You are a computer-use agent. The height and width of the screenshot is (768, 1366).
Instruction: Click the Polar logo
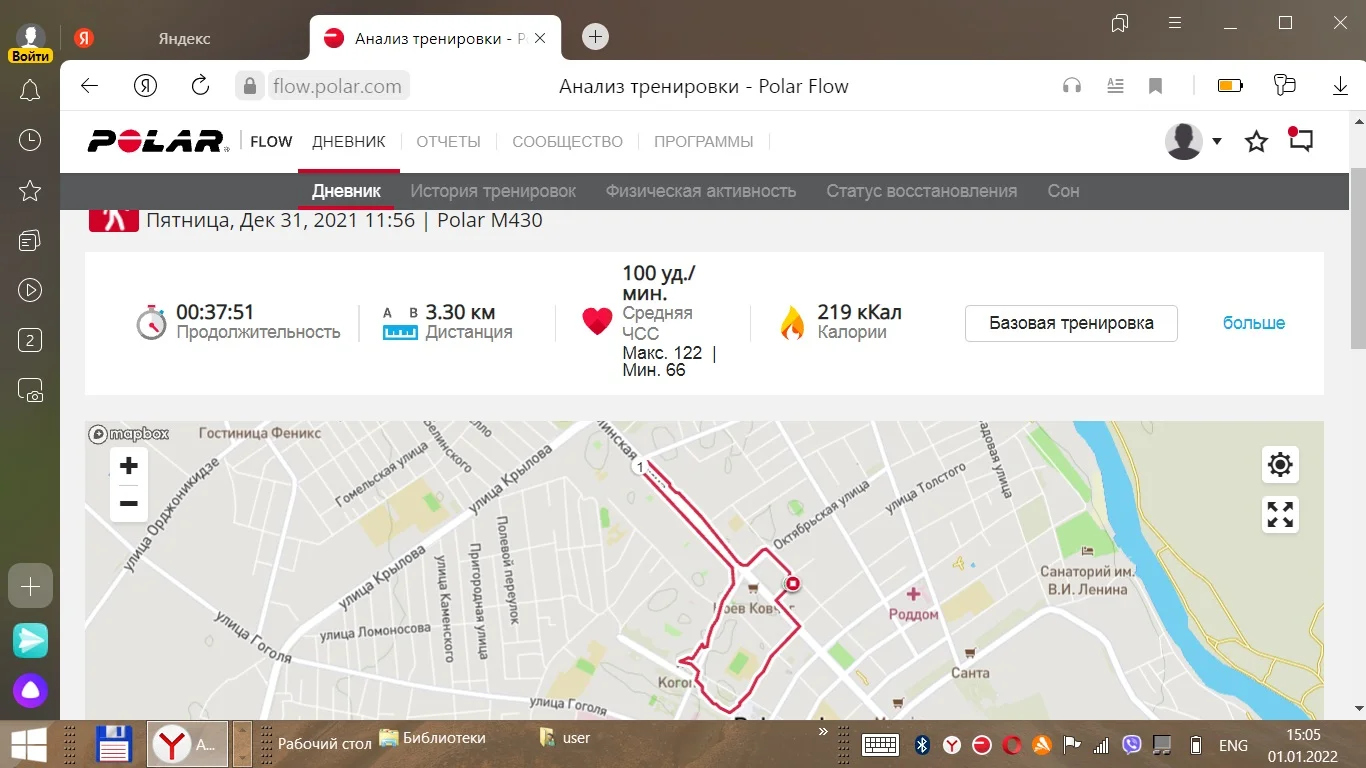pyautogui.click(x=158, y=142)
